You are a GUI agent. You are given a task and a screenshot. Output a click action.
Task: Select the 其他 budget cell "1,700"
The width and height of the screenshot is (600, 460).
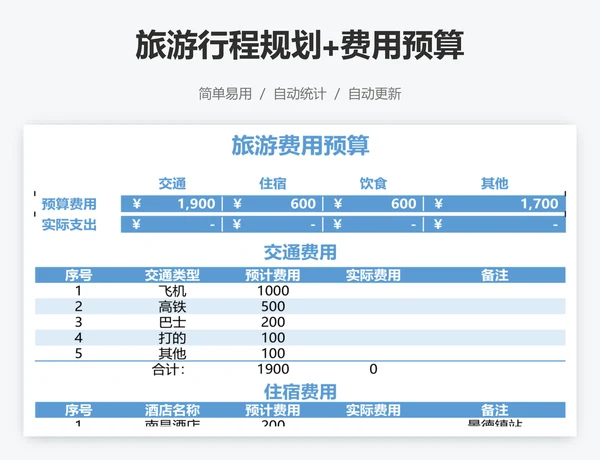pyautogui.click(x=495, y=204)
